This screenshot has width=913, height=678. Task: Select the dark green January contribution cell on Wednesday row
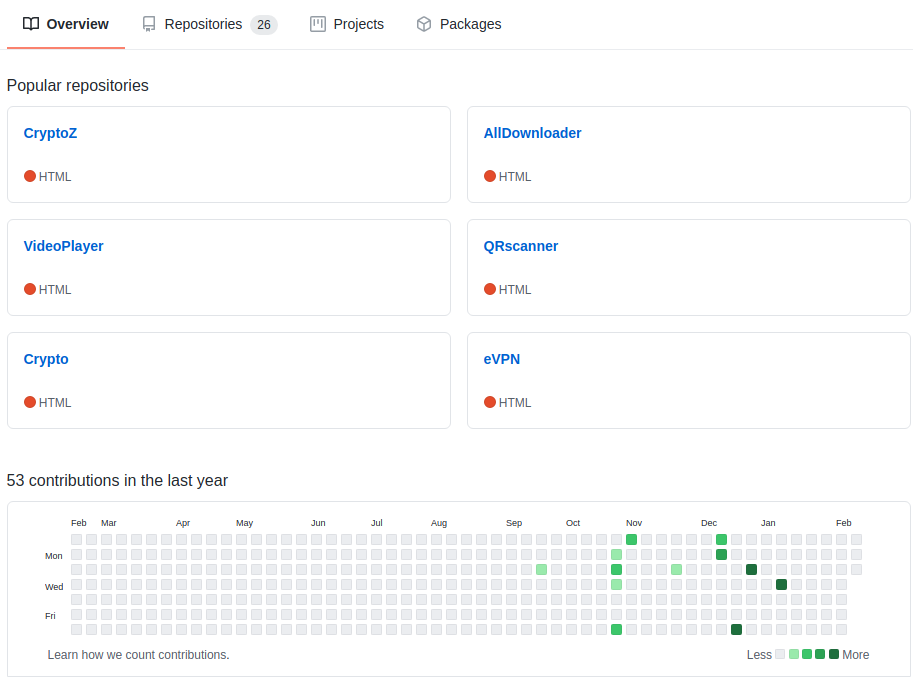781,584
